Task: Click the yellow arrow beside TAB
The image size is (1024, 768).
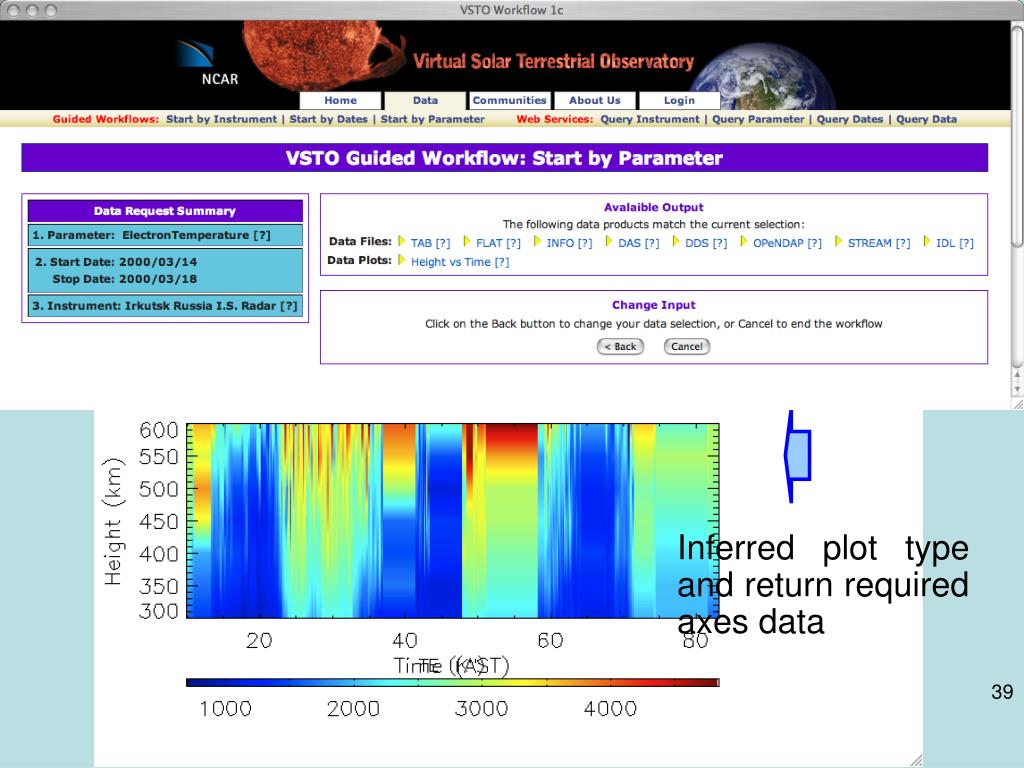Action: pos(402,242)
